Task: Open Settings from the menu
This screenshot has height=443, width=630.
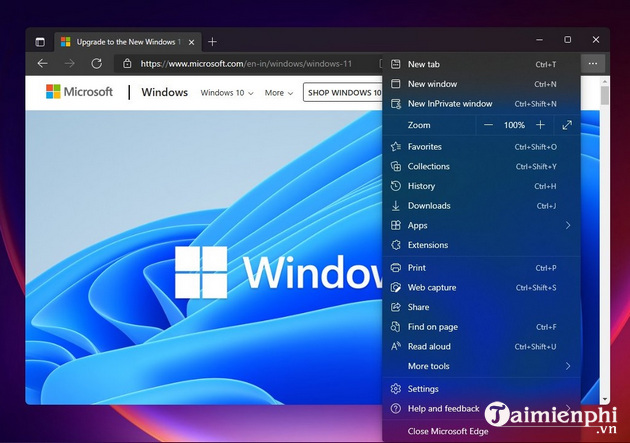Action: (481, 389)
